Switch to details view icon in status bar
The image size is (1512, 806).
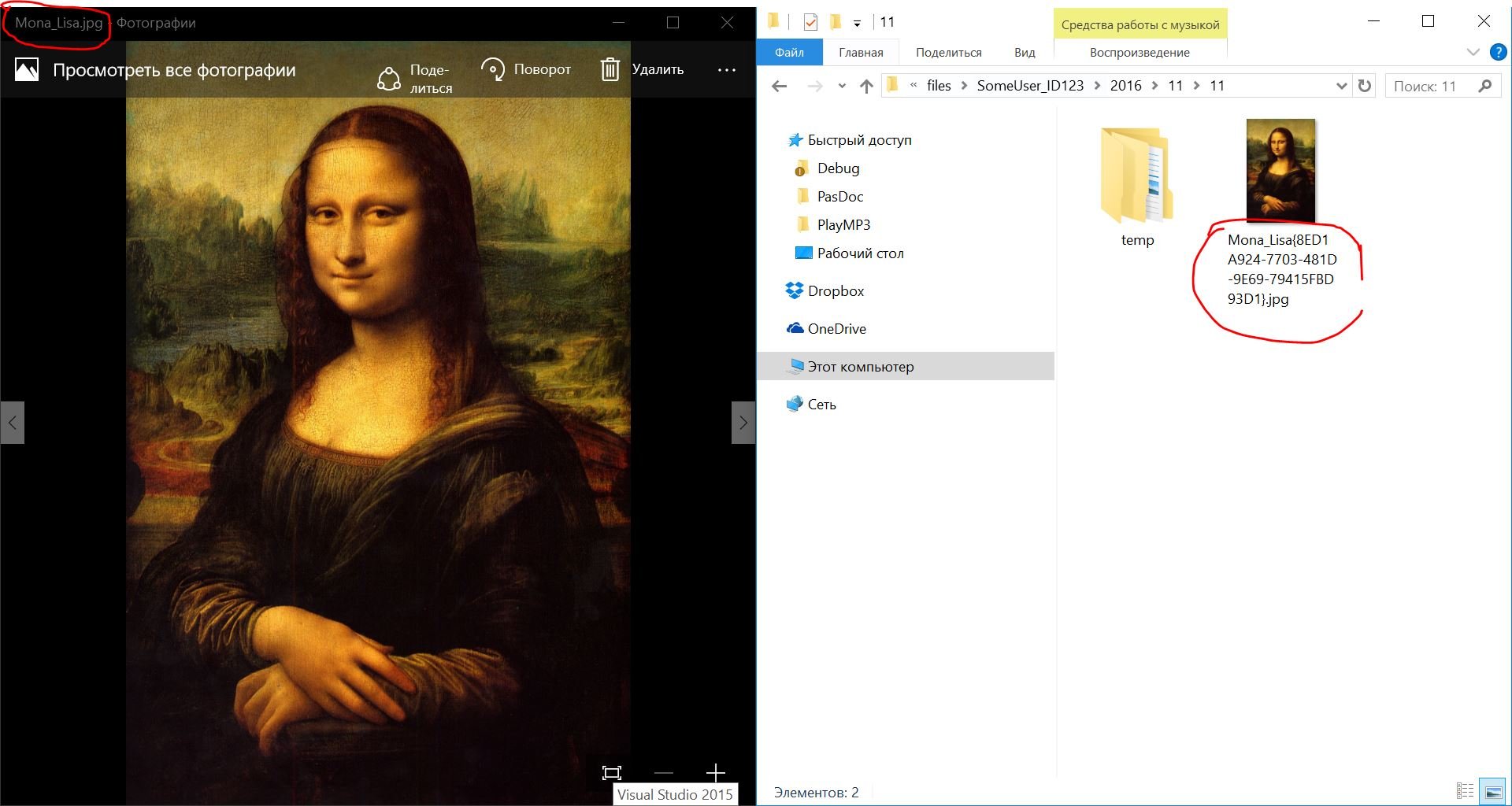[1465, 792]
